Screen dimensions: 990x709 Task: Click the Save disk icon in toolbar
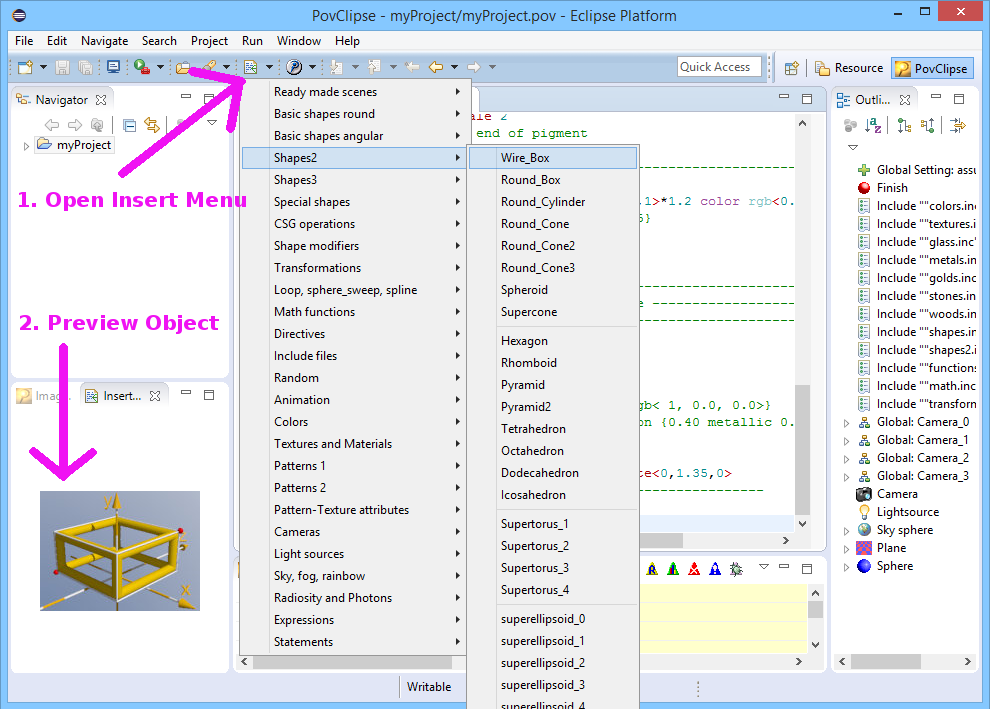click(63, 67)
